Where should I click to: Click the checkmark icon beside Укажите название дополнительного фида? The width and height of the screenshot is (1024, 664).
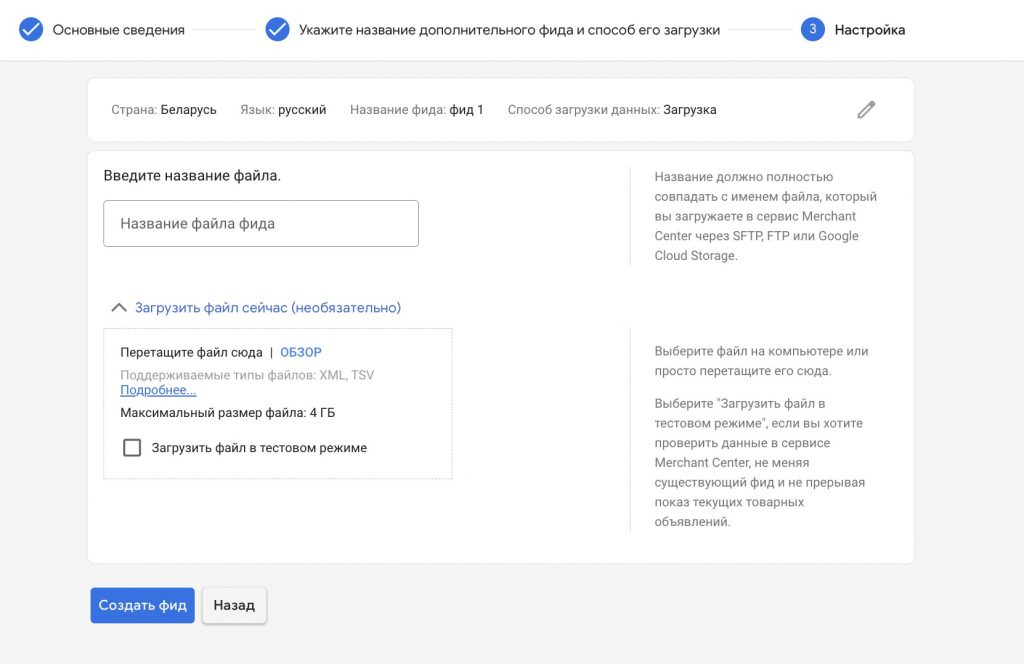(x=277, y=29)
